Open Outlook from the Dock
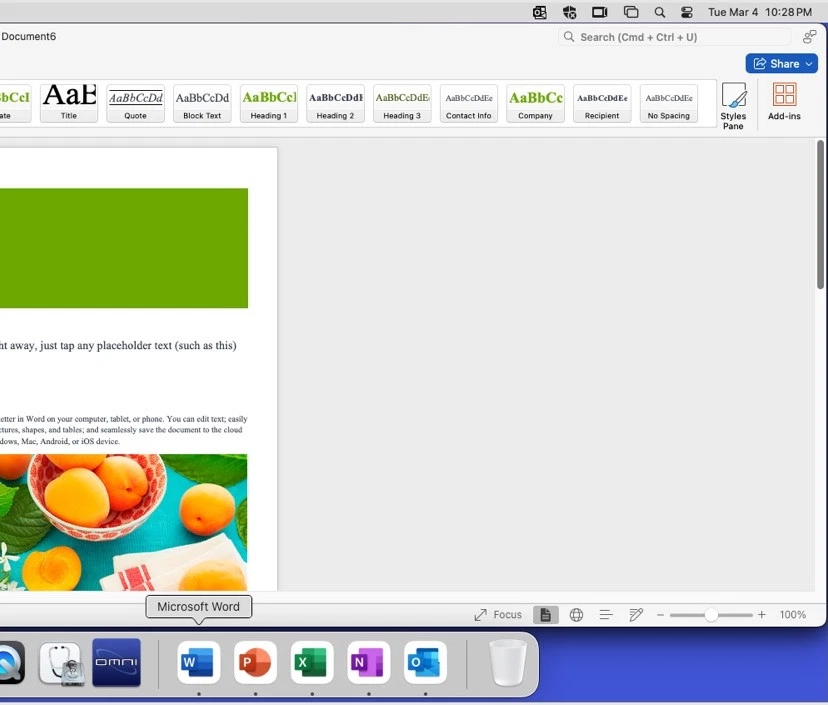 [424, 662]
